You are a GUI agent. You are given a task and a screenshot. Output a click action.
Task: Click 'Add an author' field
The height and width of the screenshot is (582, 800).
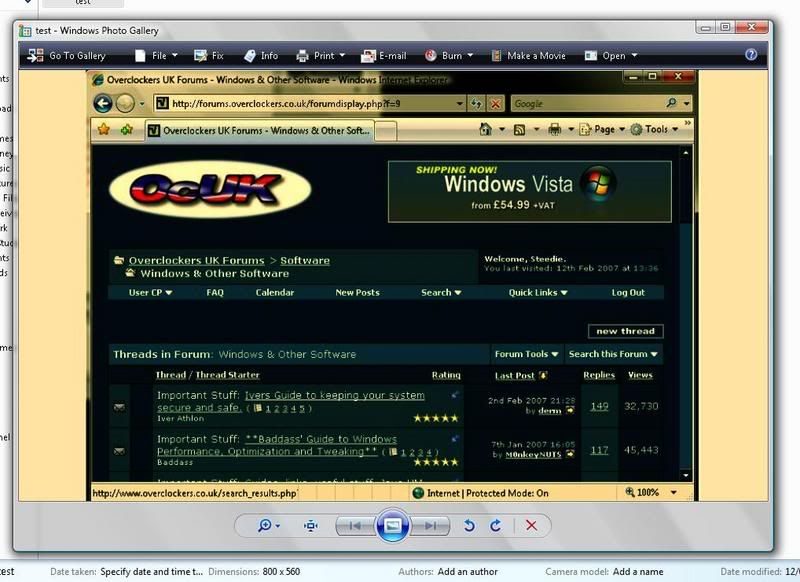(467, 572)
